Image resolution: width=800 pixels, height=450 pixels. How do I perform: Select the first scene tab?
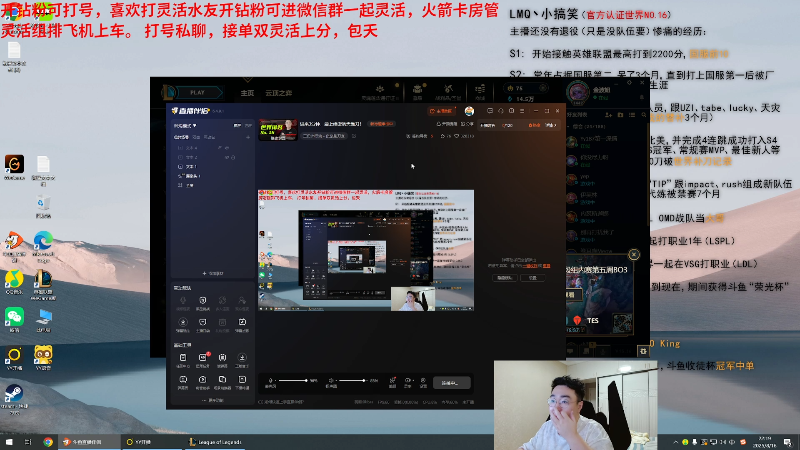point(181,137)
